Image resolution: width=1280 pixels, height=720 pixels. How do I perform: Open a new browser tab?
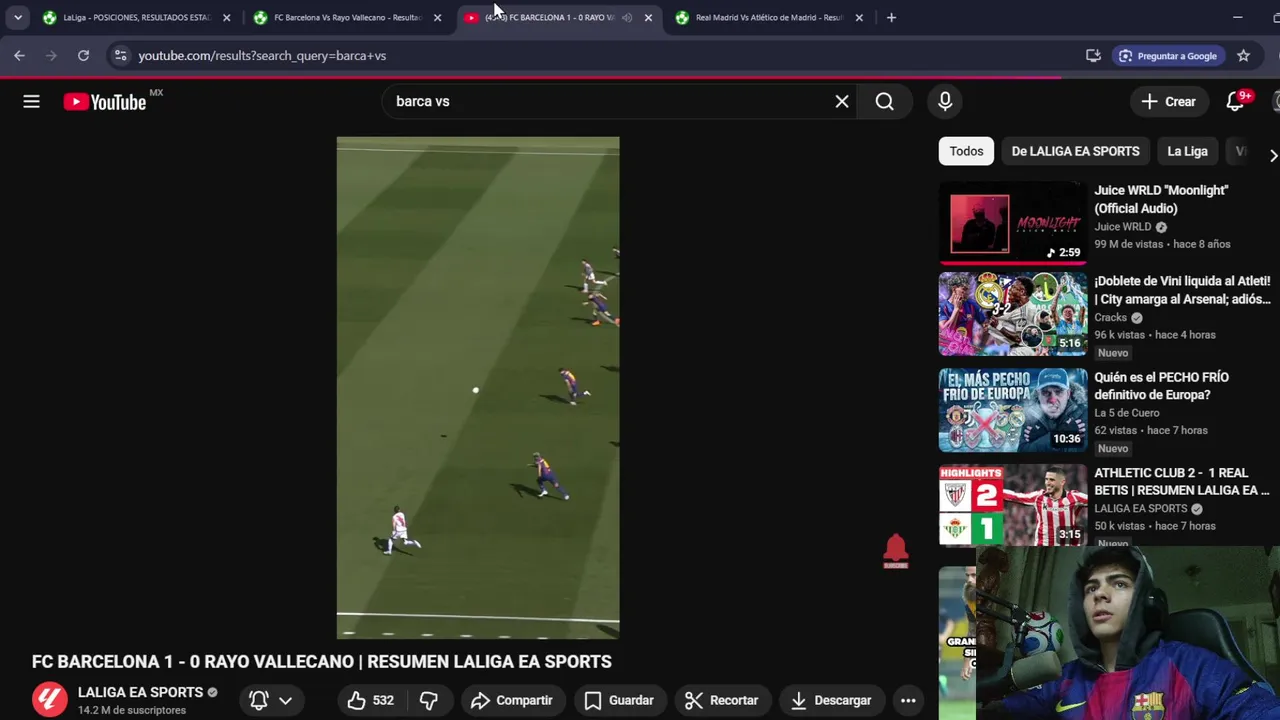tap(891, 17)
